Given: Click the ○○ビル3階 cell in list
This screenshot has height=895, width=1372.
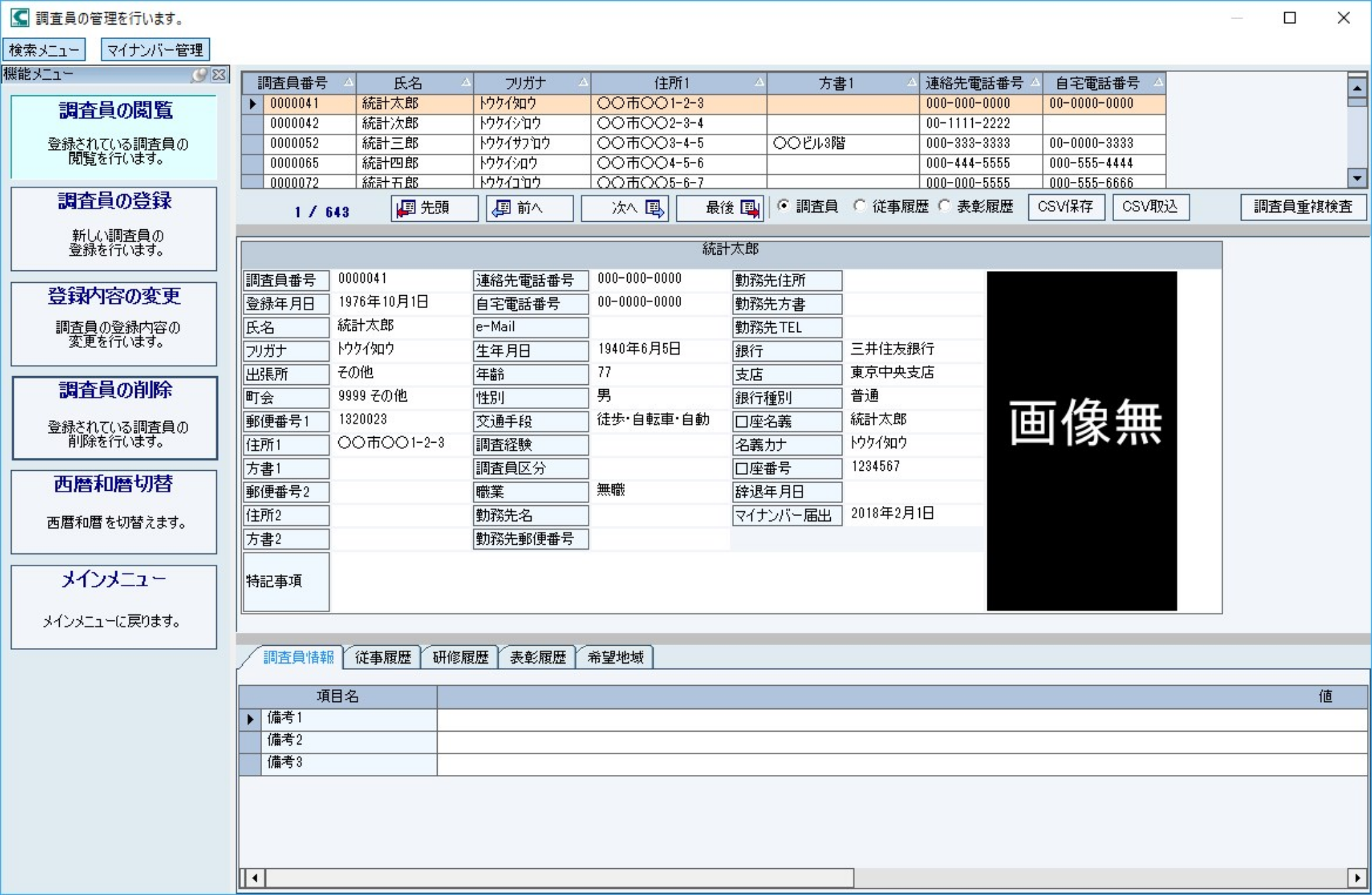Looking at the screenshot, I should (842, 143).
